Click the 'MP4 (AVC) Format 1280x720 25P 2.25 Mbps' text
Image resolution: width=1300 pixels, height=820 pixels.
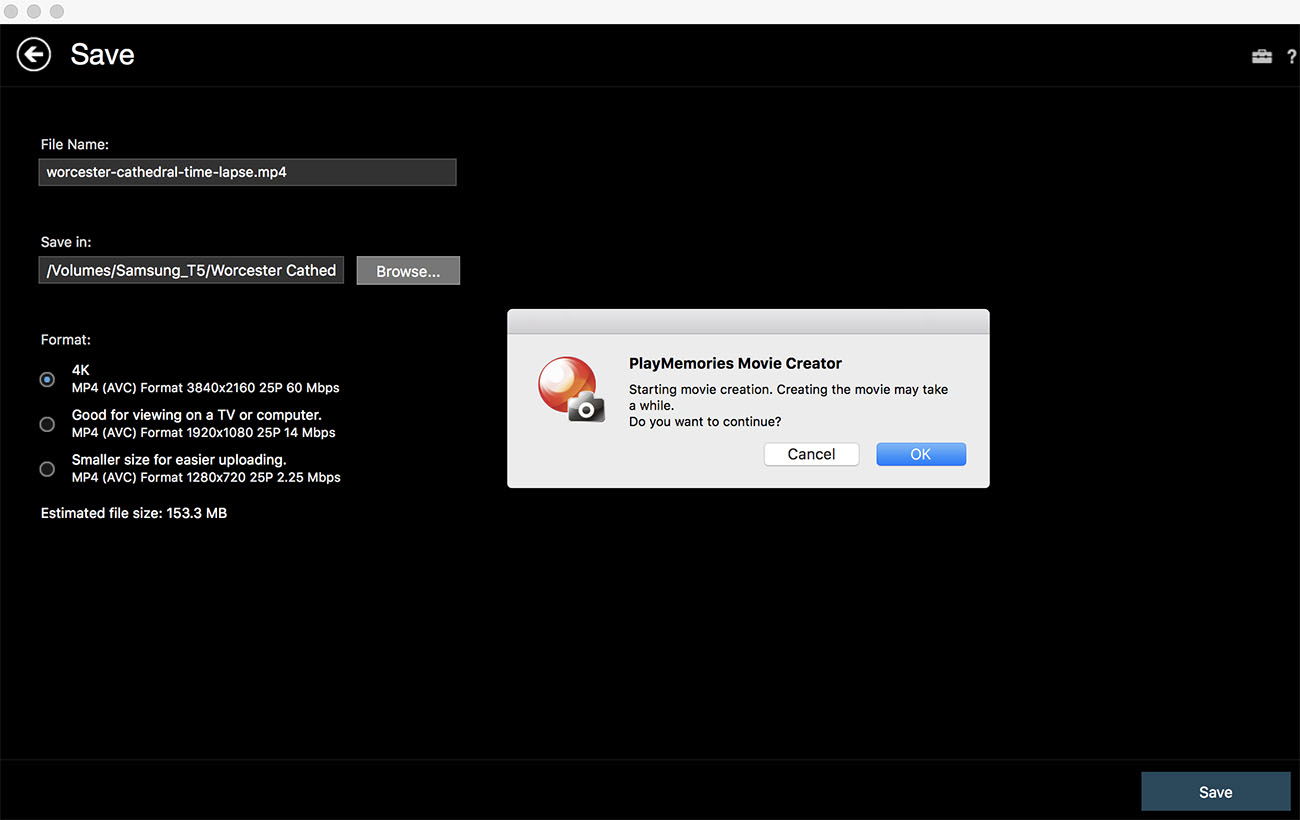click(x=206, y=478)
